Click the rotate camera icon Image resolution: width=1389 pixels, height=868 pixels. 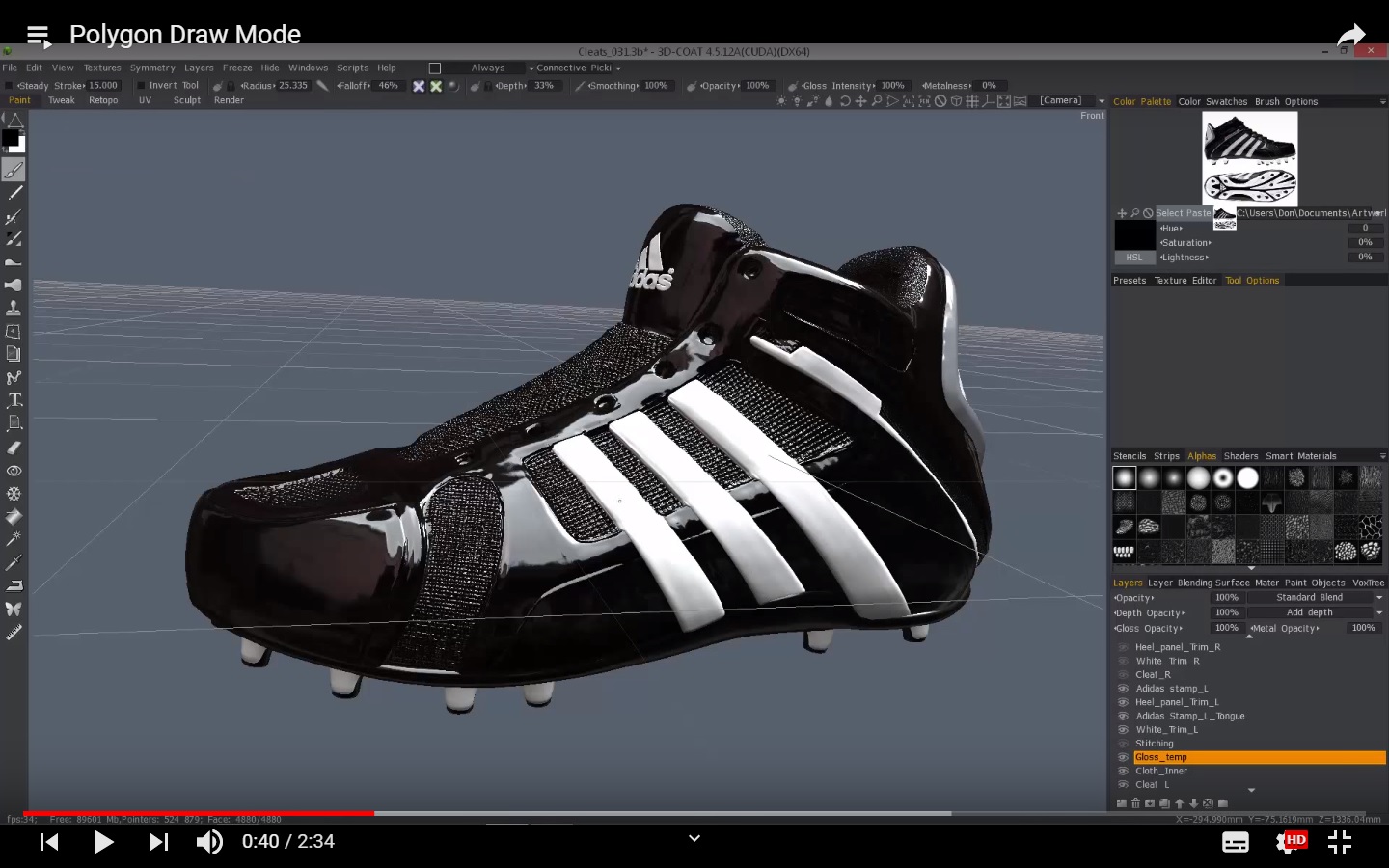tap(845, 101)
